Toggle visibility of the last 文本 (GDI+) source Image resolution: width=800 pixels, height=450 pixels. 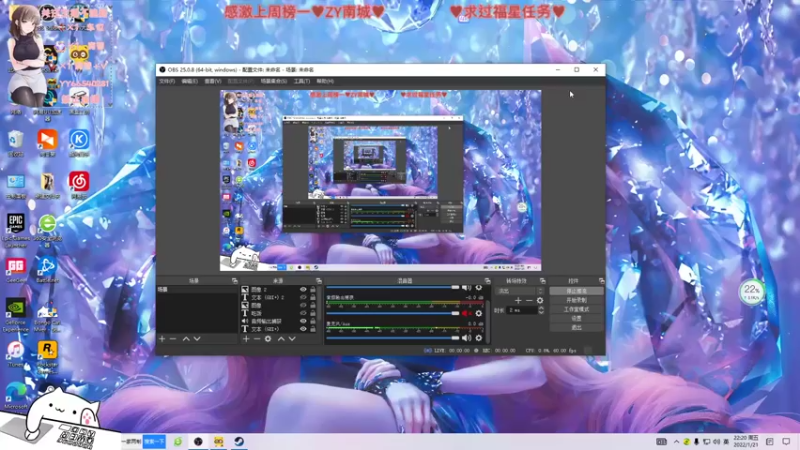pos(303,329)
